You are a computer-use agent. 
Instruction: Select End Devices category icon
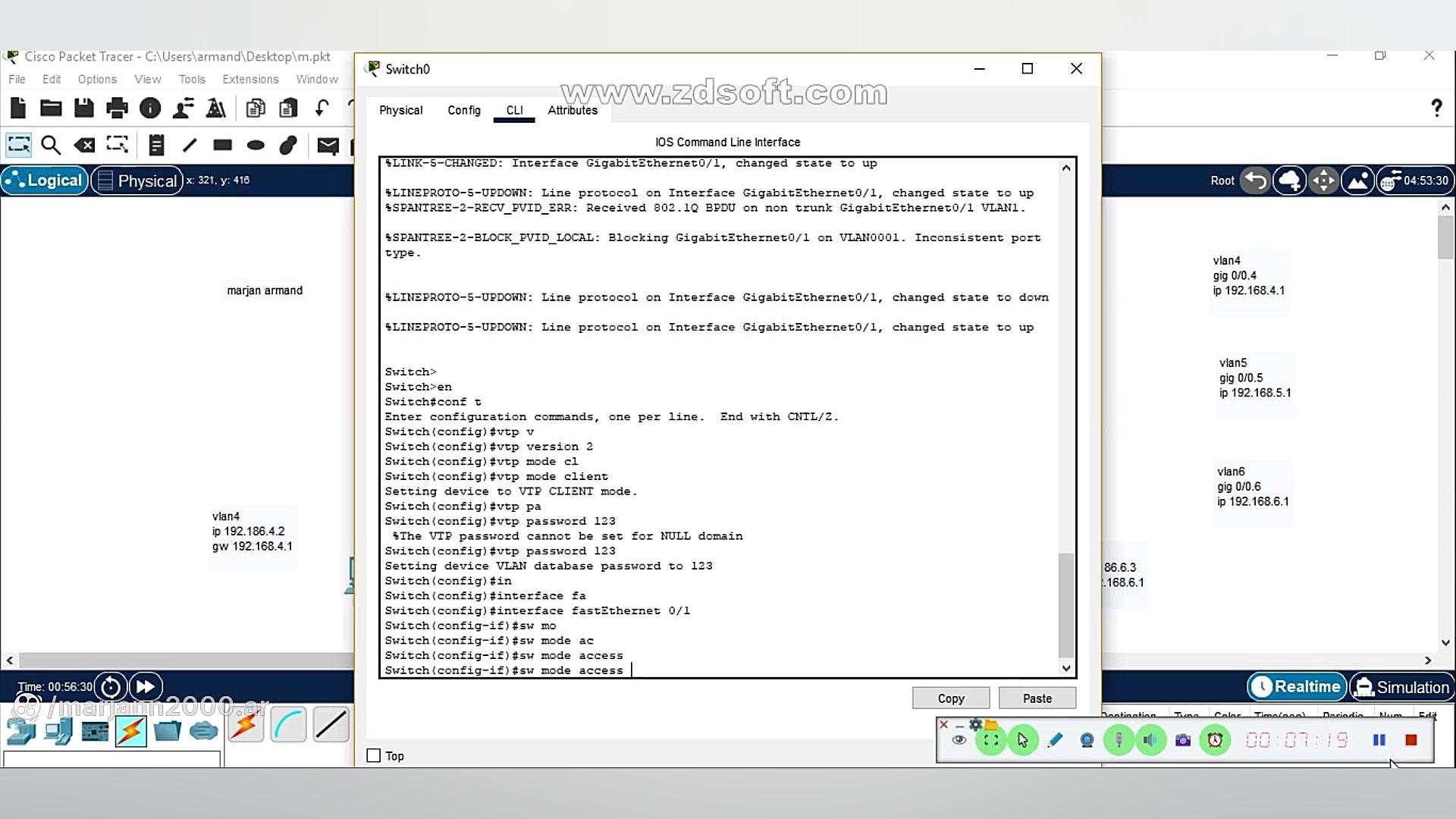58,731
